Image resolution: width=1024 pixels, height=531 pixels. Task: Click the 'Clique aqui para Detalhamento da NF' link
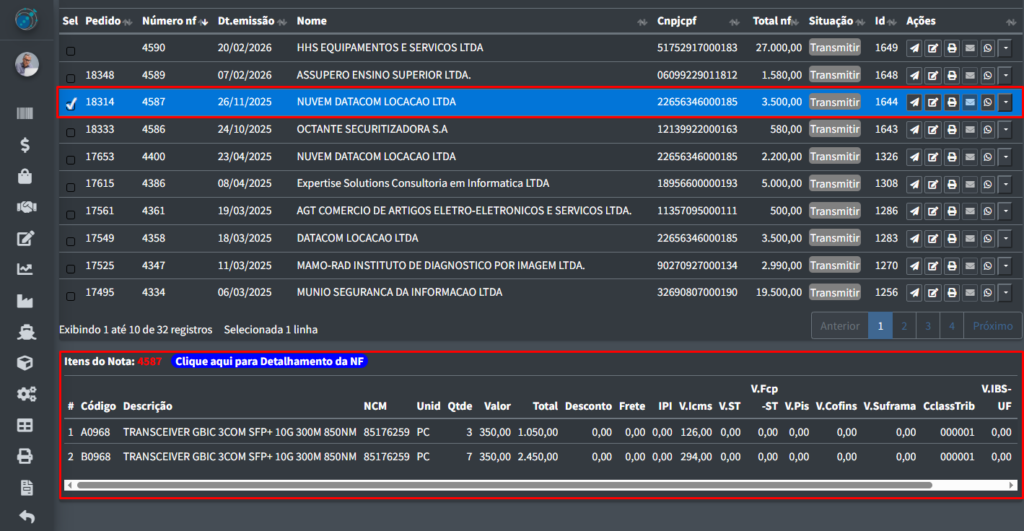click(x=269, y=361)
